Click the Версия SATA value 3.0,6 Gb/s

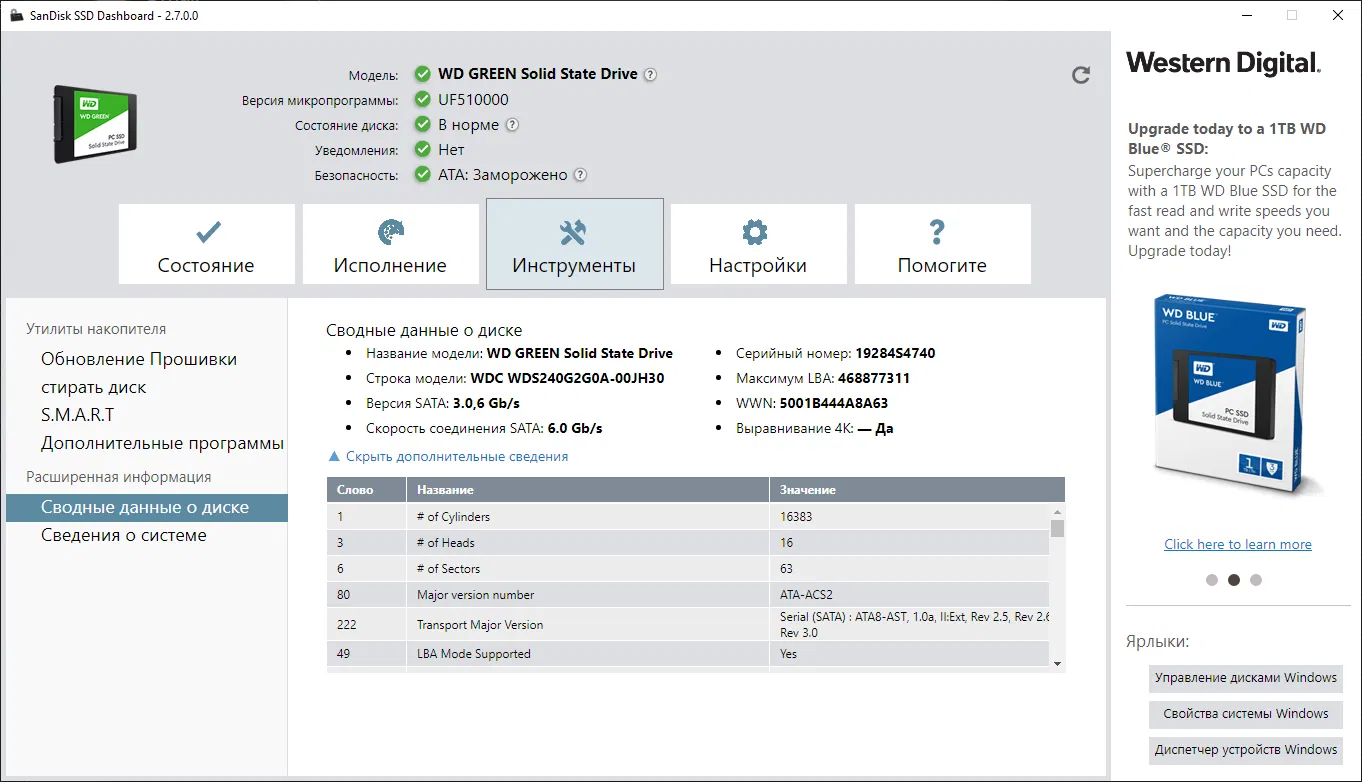tap(487, 403)
